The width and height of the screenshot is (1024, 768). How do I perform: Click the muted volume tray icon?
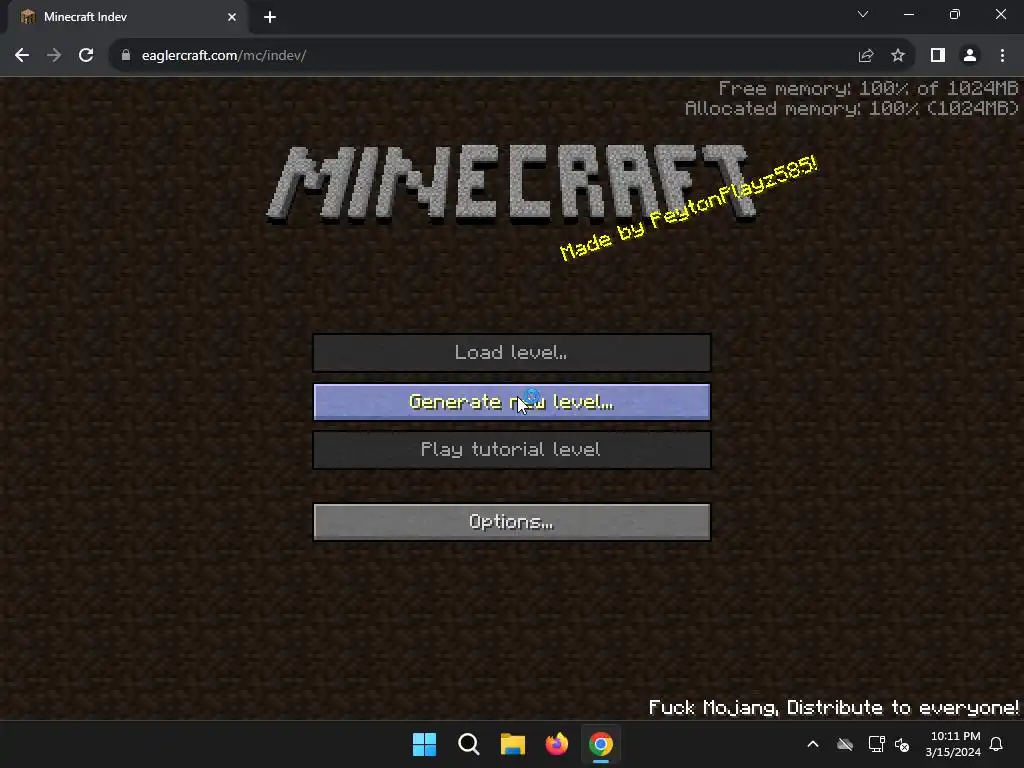tap(902, 744)
